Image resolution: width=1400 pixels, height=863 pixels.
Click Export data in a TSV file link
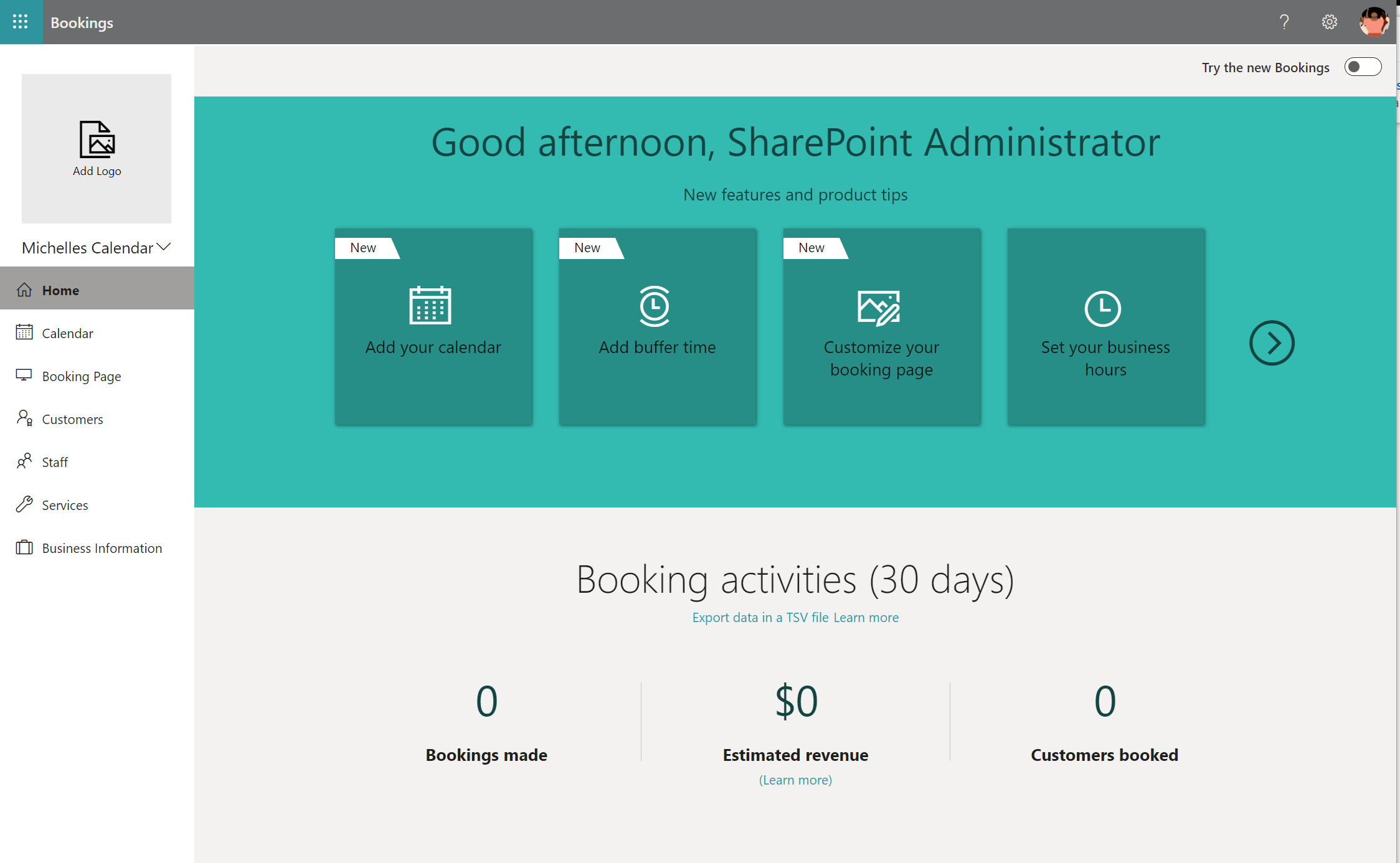(760, 617)
